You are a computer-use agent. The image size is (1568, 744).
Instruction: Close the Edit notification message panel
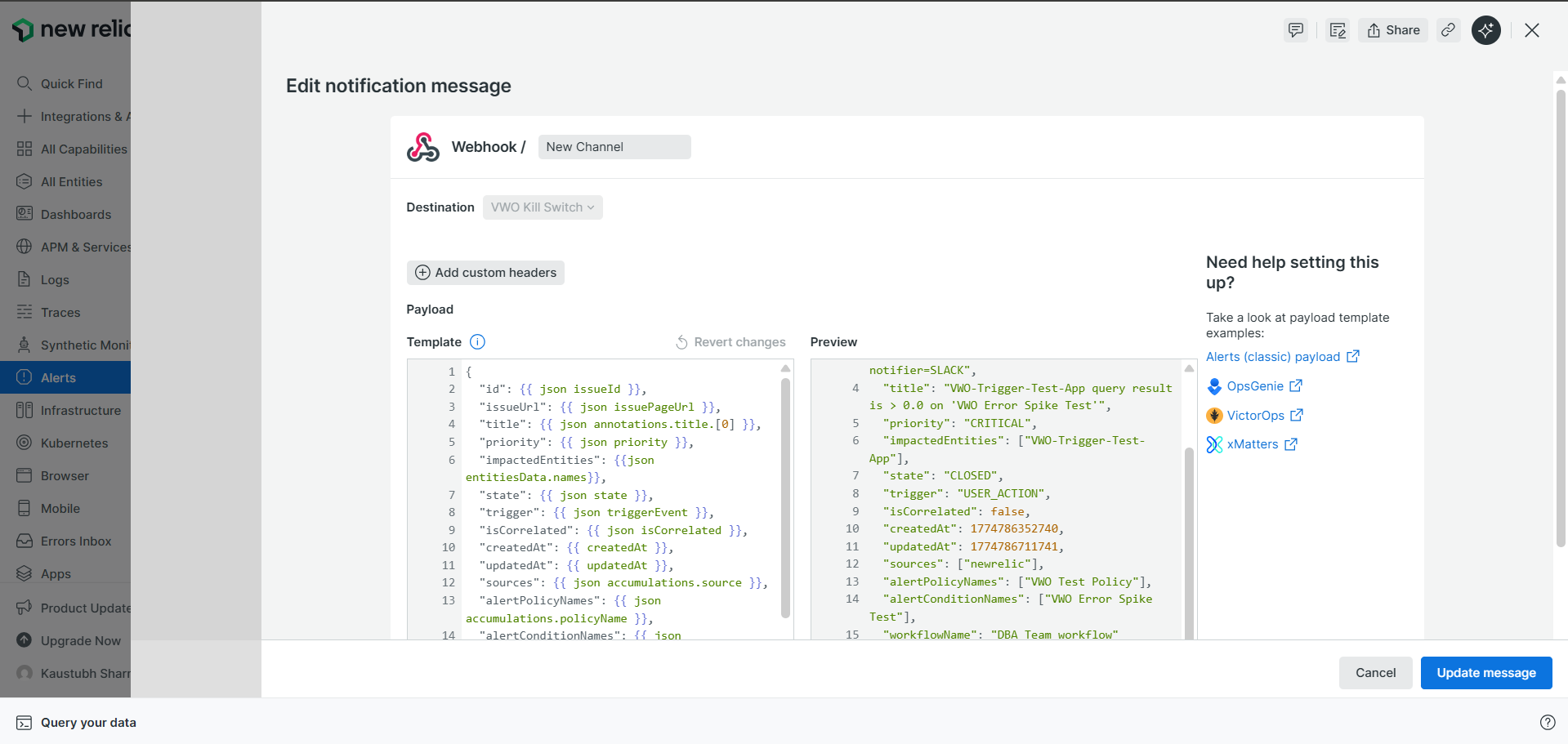(x=1532, y=30)
